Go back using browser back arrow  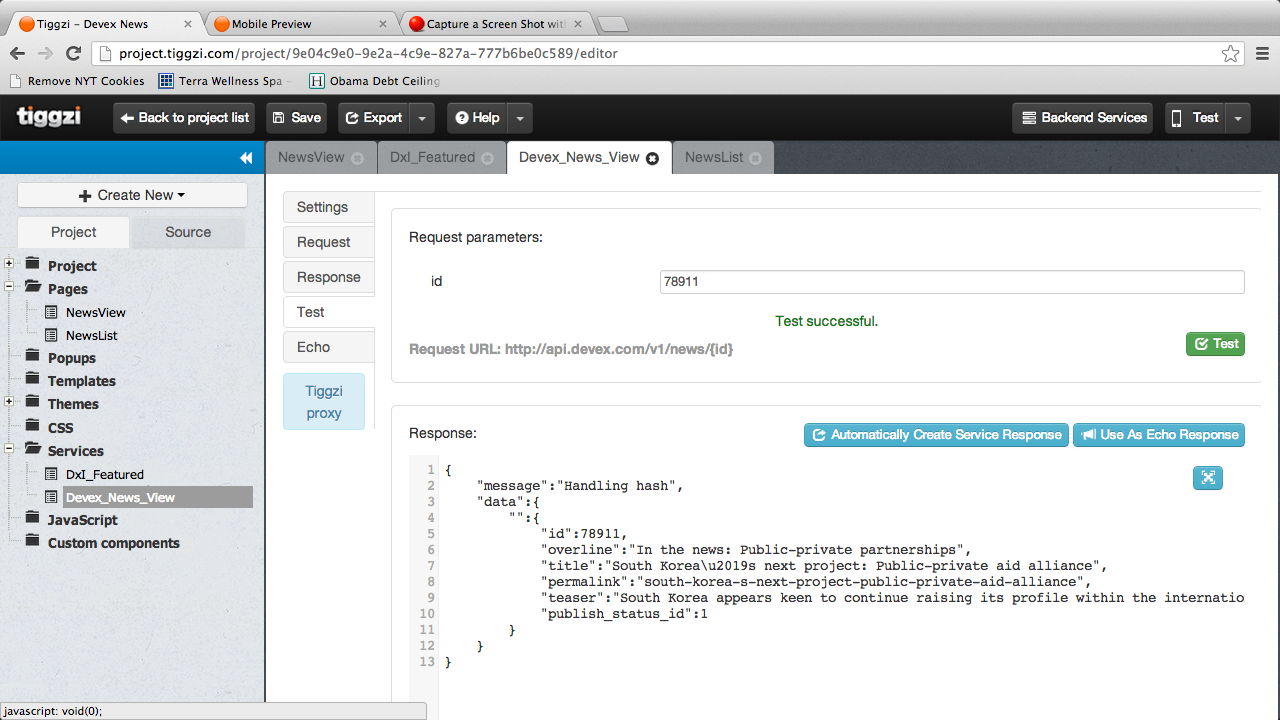pos(17,54)
